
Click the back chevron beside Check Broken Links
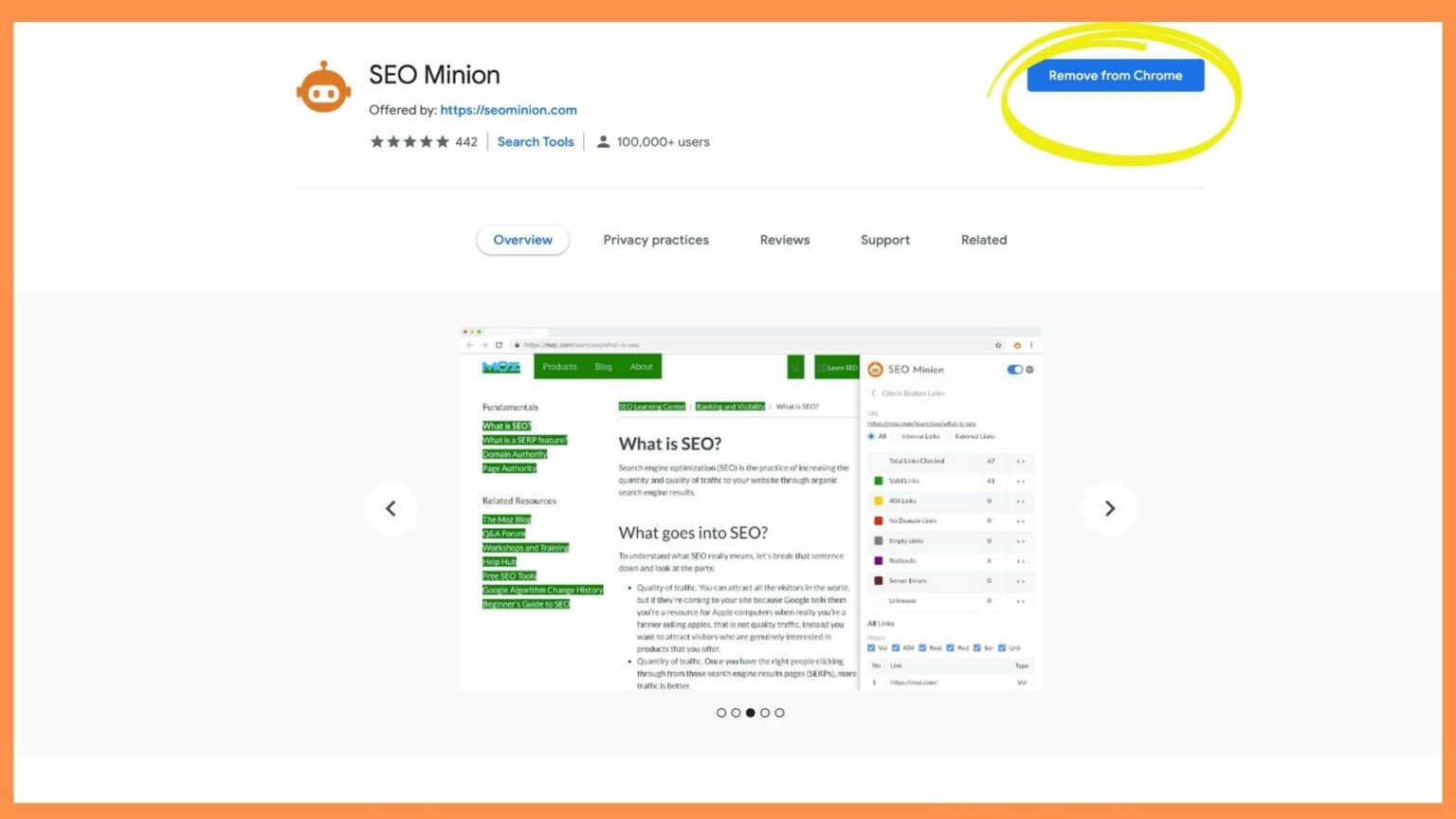tap(874, 392)
